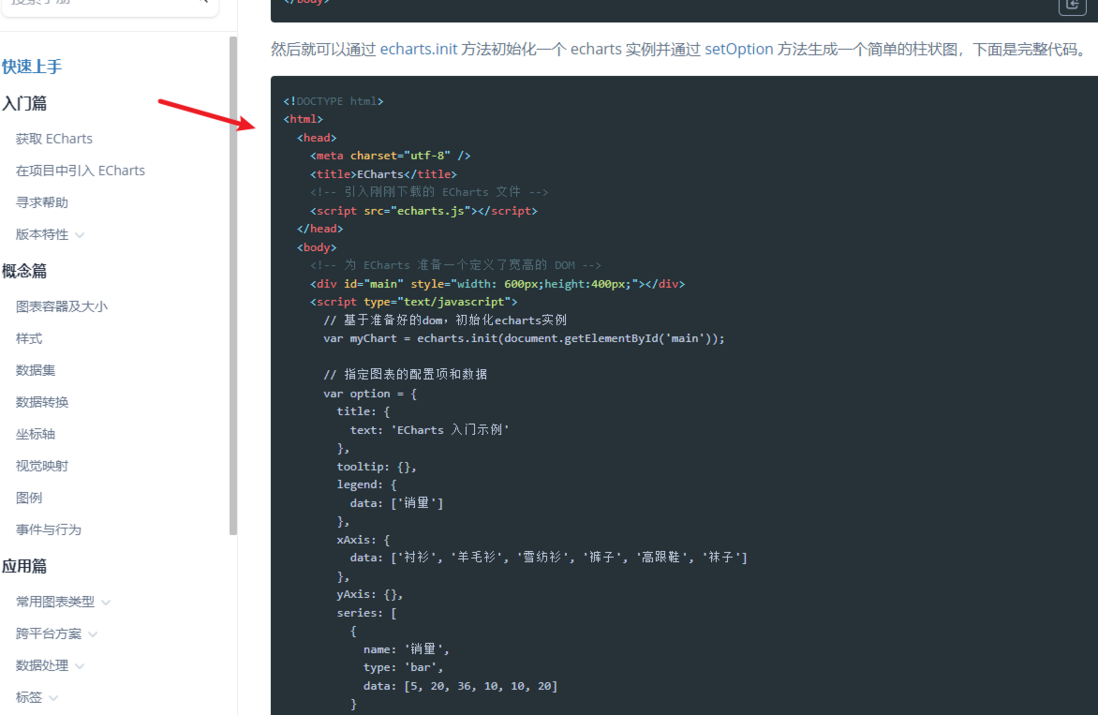
Task: Click the chevron beside 标签
Action: 54,698
